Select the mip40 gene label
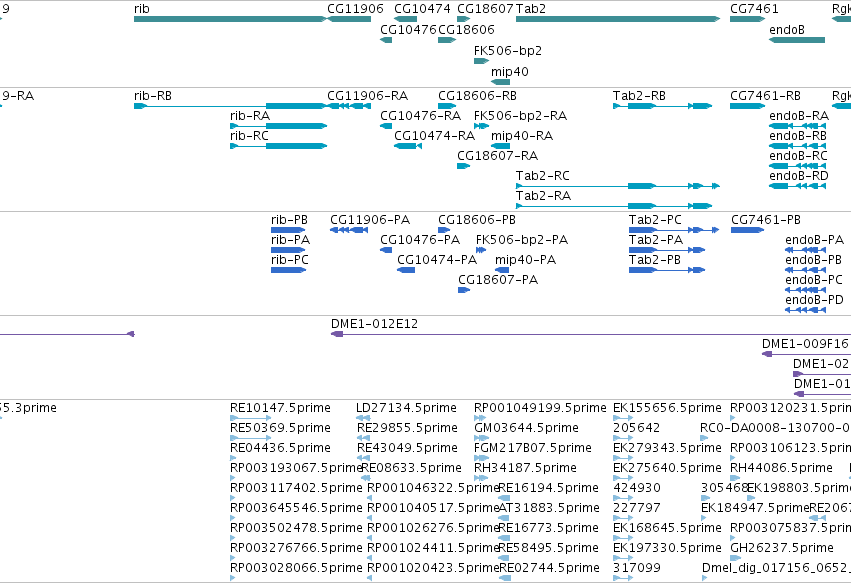Viewport: 851px width, 583px height. pyautogui.click(x=510, y=72)
